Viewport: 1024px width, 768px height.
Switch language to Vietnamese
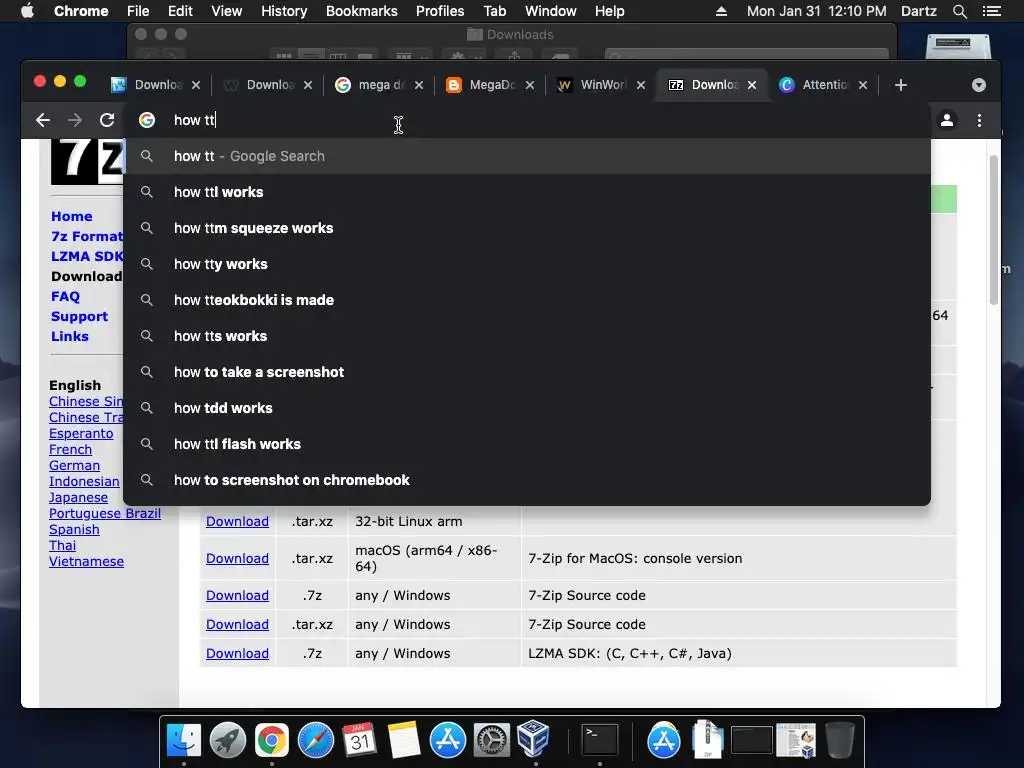tap(86, 562)
